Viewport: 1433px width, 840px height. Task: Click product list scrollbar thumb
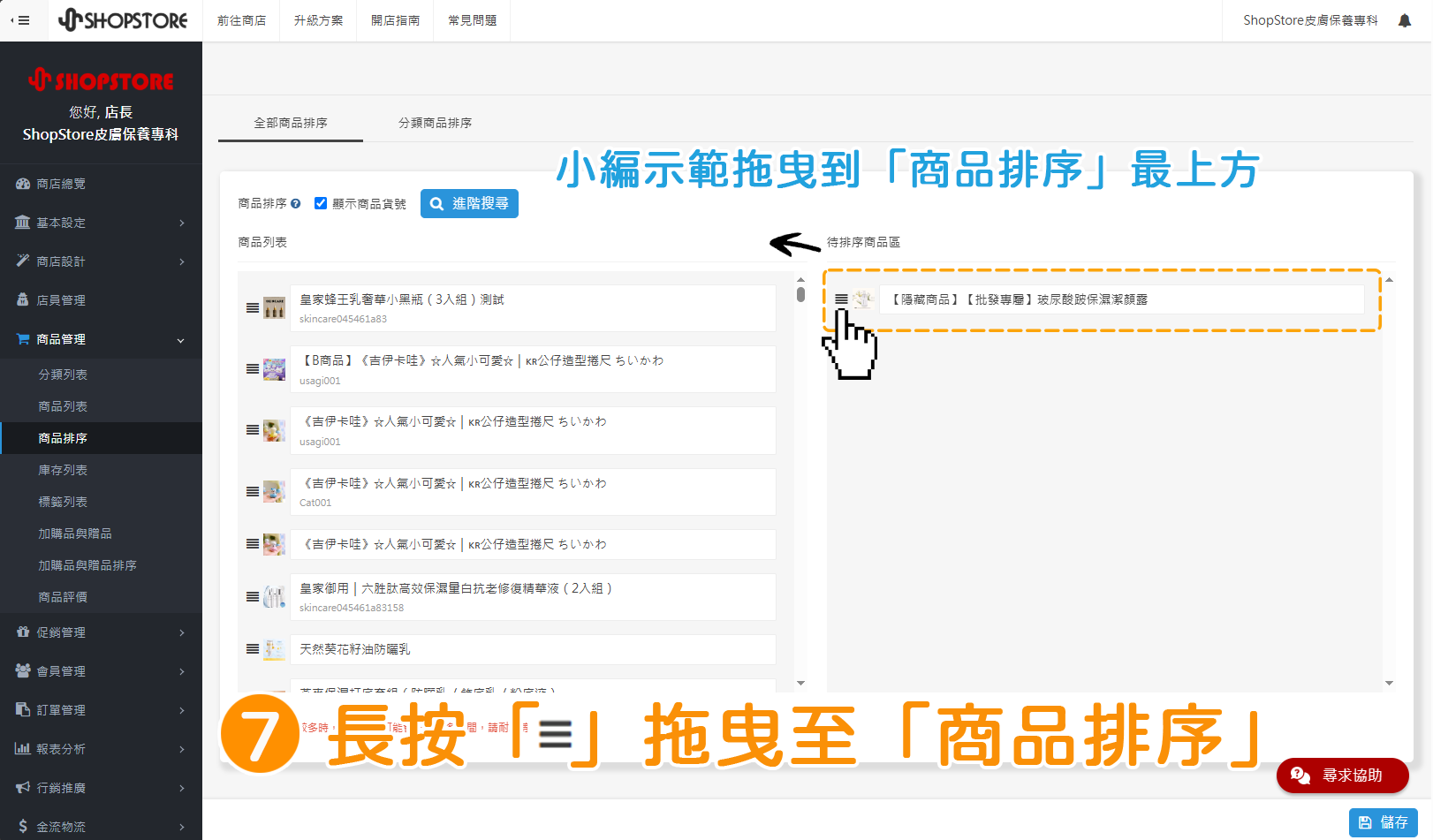800,294
